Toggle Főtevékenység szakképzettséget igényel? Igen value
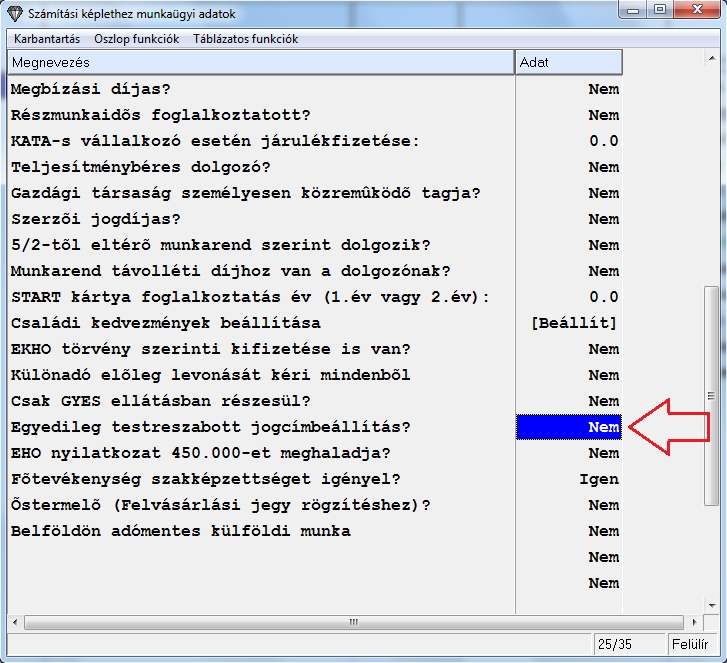 click(x=598, y=479)
